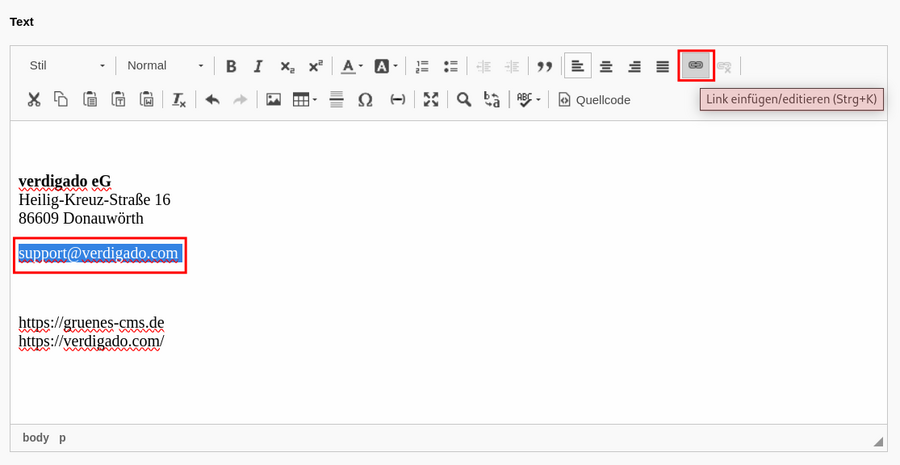Align text to the left
The height and width of the screenshot is (465, 900).
[577, 66]
